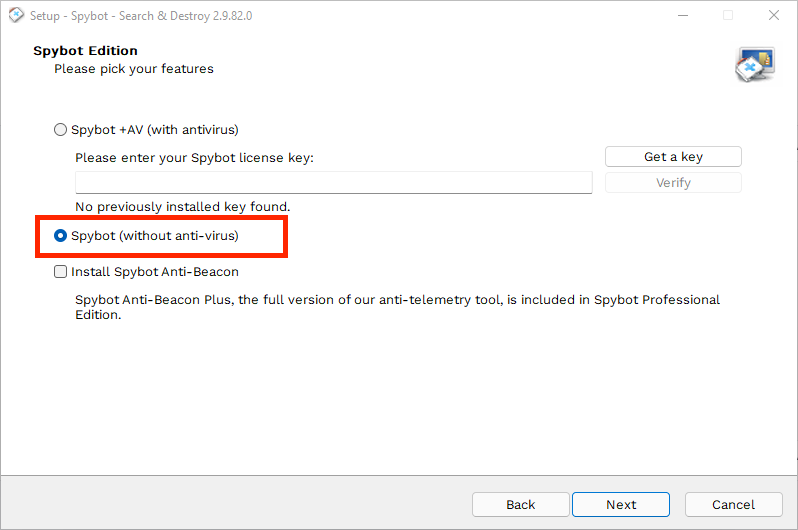Cancel the Spybot installation
This screenshot has height=530, width=798.
coord(733,505)
